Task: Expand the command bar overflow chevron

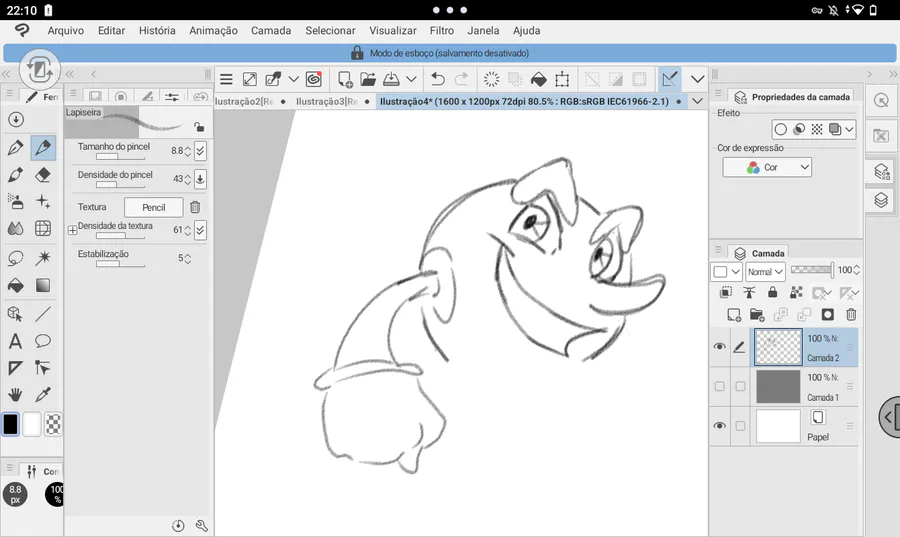Action: click(697, 79)
